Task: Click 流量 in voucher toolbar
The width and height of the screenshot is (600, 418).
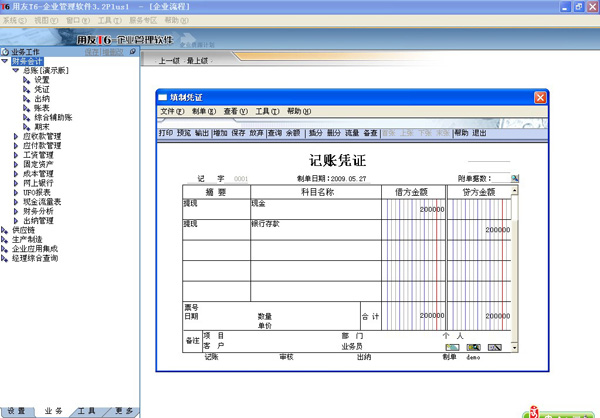Action: 352,133
